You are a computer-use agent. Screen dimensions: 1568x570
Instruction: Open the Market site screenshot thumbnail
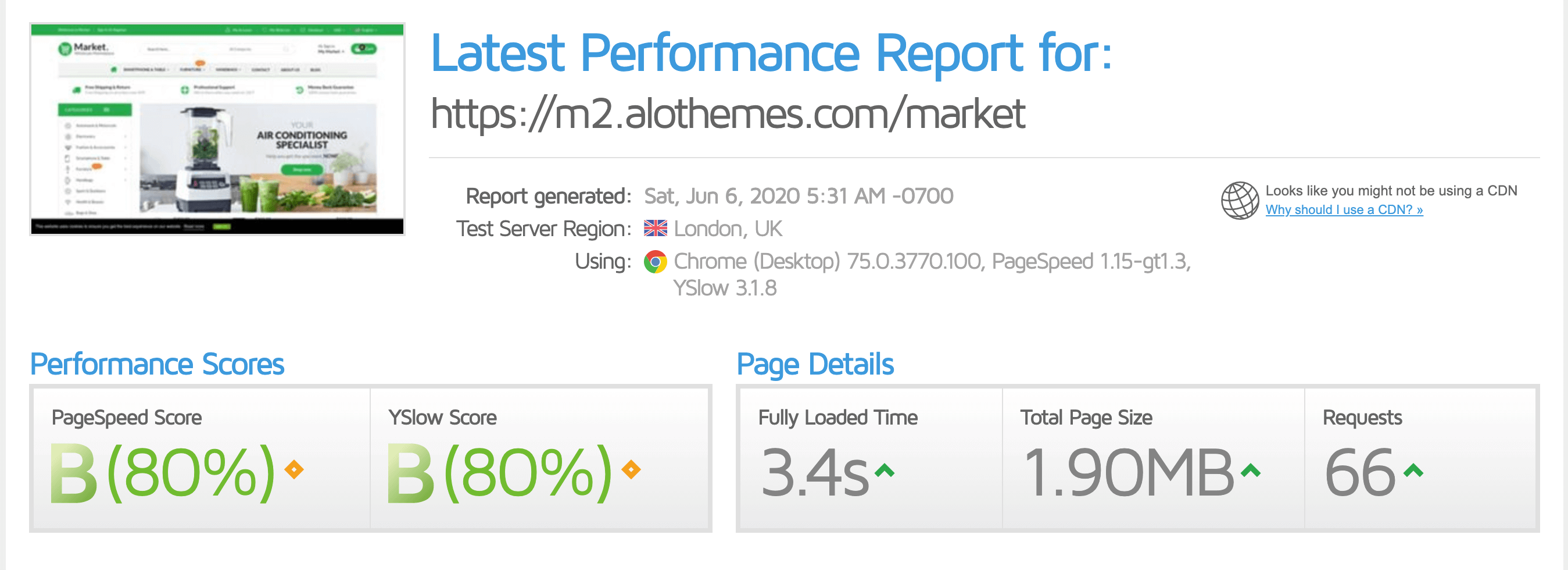[217, 129]
